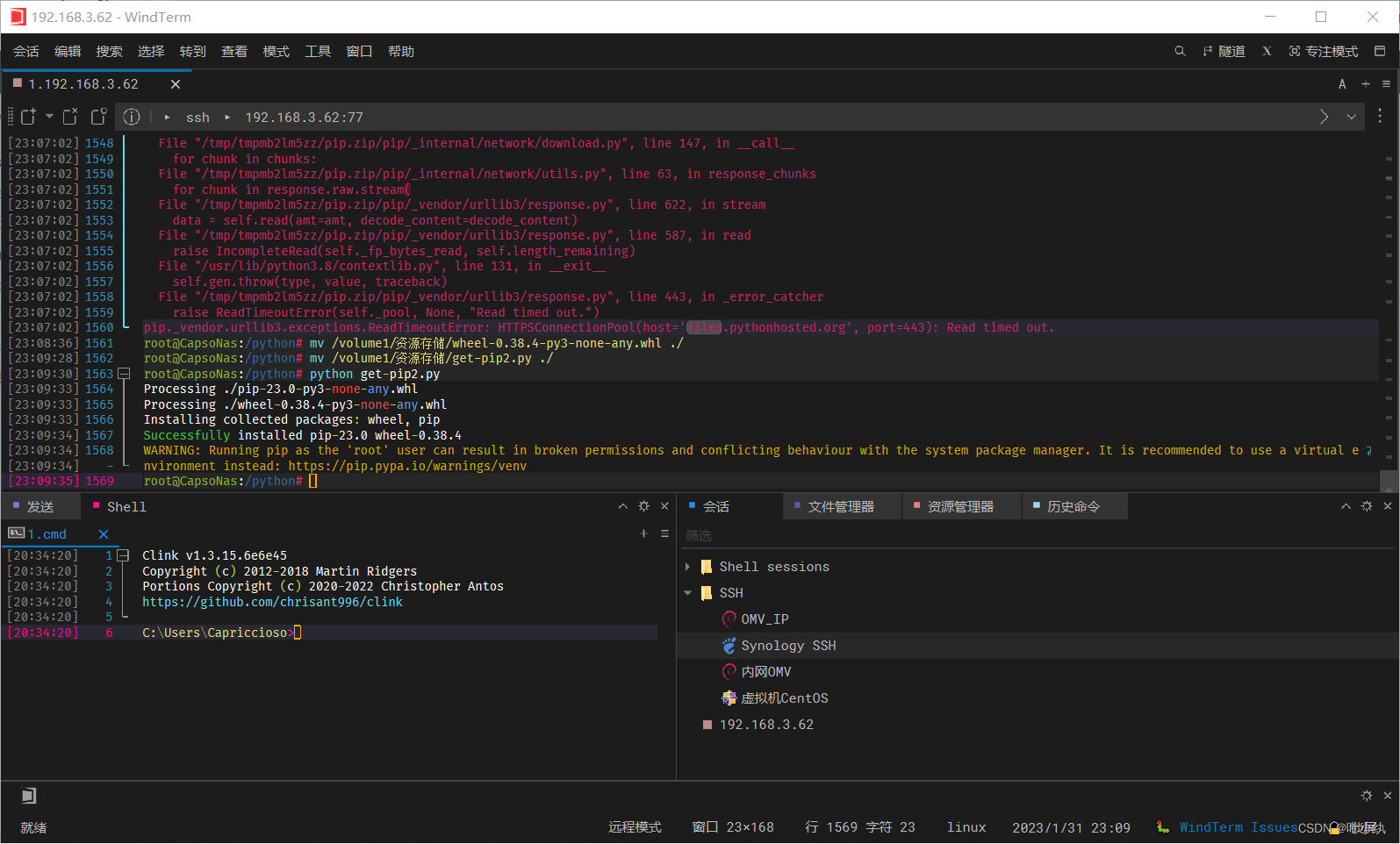Viewport: 1400px width, 844px height.
Task: Open Shell panel settings gear
Action: 644,506
